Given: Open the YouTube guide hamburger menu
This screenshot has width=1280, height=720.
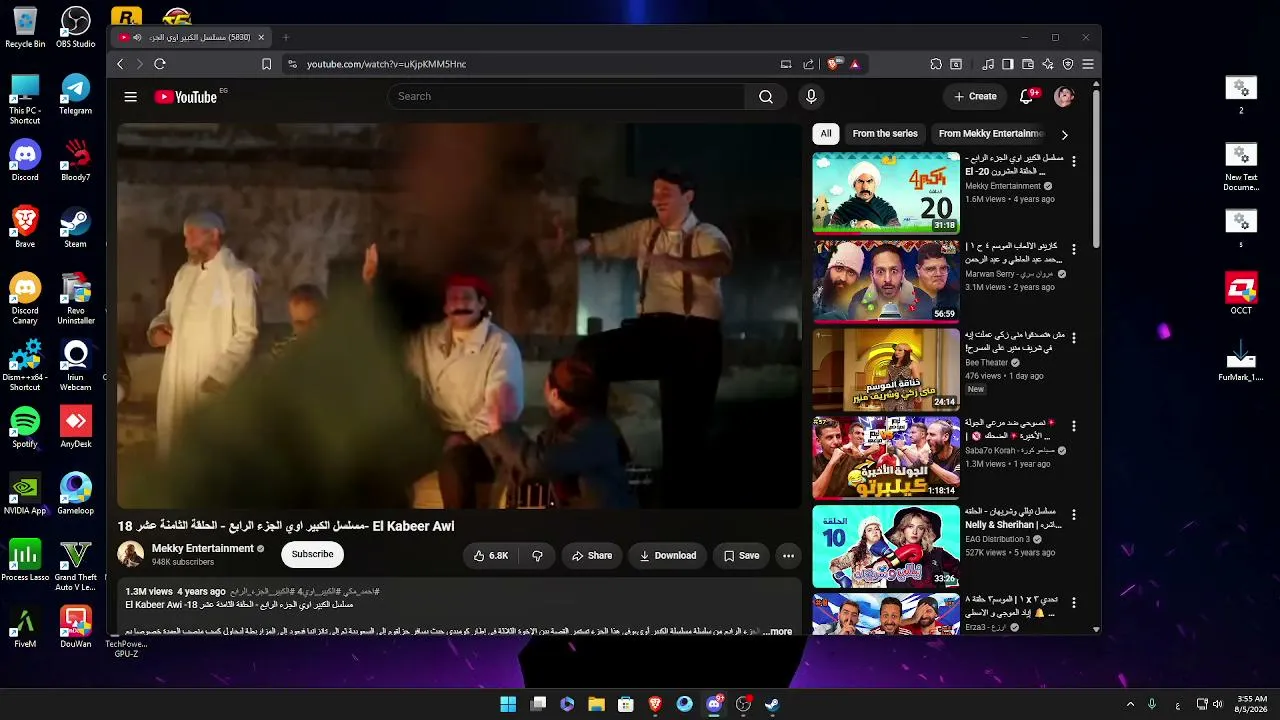Looking at the screenshot, I should coord(130,97).
